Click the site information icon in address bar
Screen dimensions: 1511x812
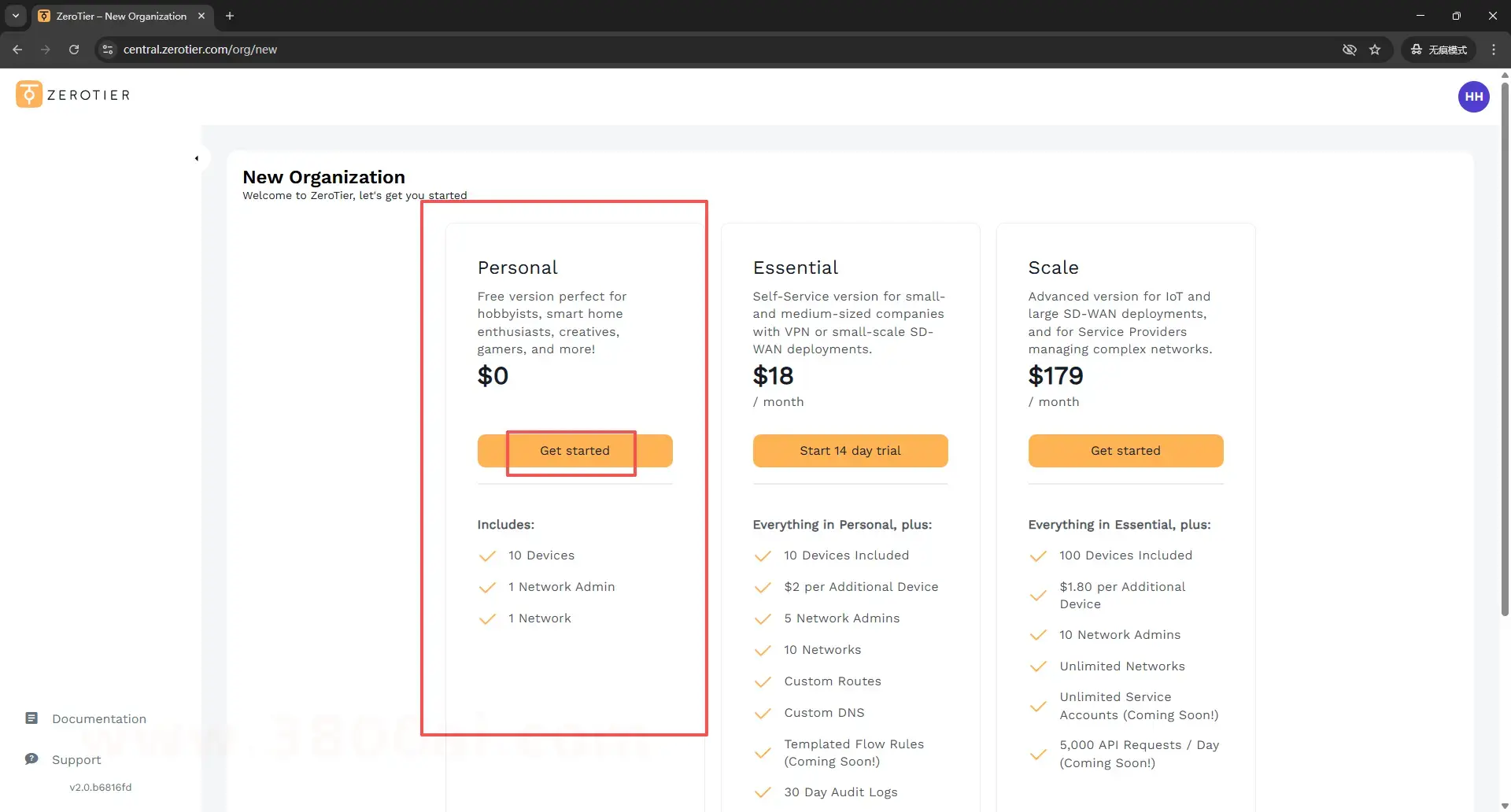[108, 50]
